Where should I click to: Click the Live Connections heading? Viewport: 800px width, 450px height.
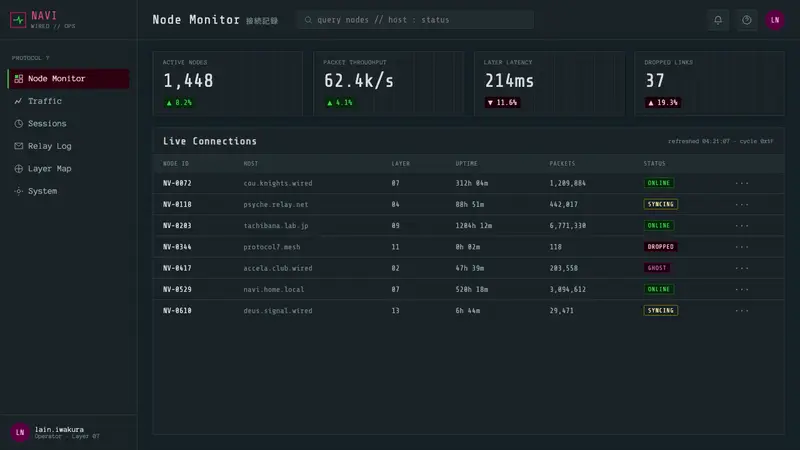210,141
